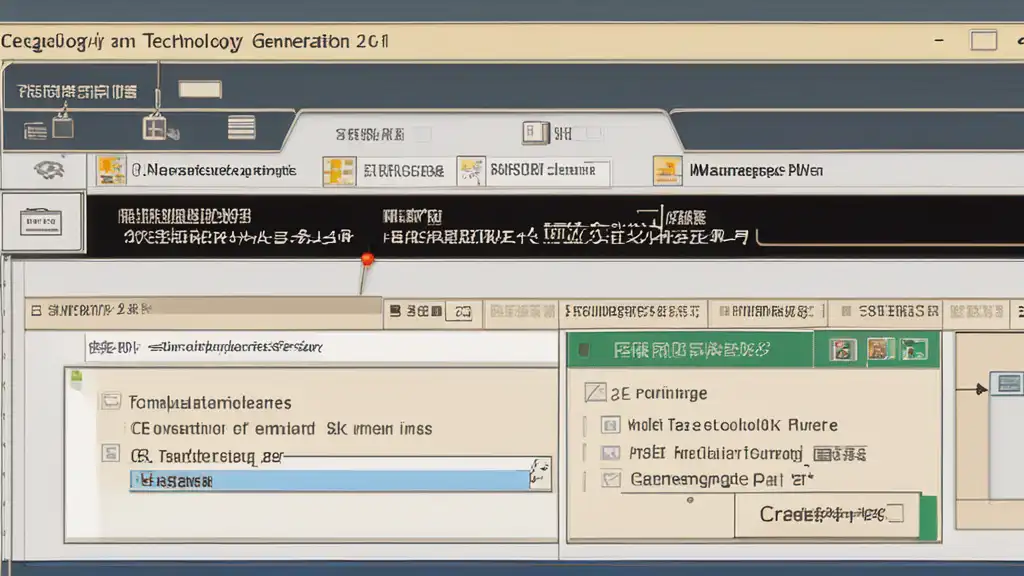Collapse the SINFERNTV section expander
The image size is (1024, 576).
click(36, 310)
